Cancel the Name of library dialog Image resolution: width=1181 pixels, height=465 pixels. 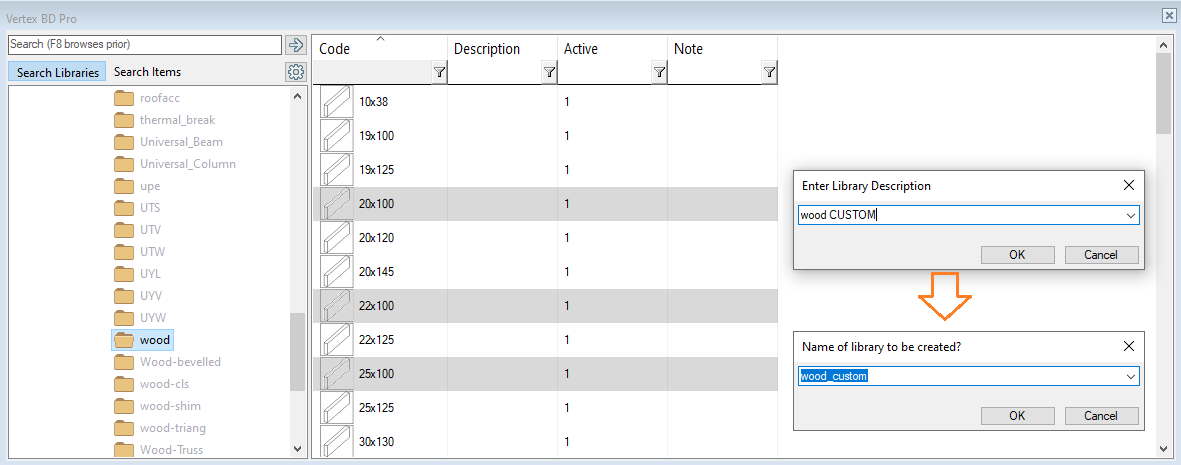1101,416
